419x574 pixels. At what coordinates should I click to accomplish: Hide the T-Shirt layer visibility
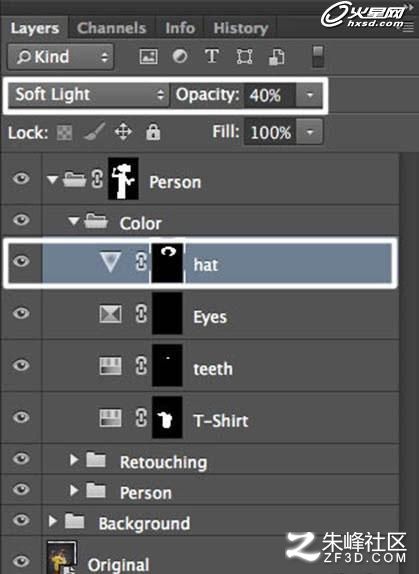(x=21, y=417)
